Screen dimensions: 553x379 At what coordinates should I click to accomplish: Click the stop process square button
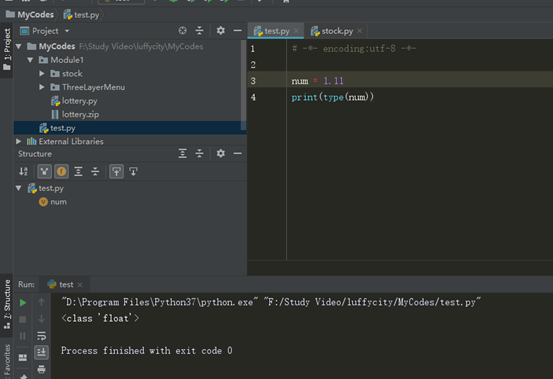pos(23,319)
